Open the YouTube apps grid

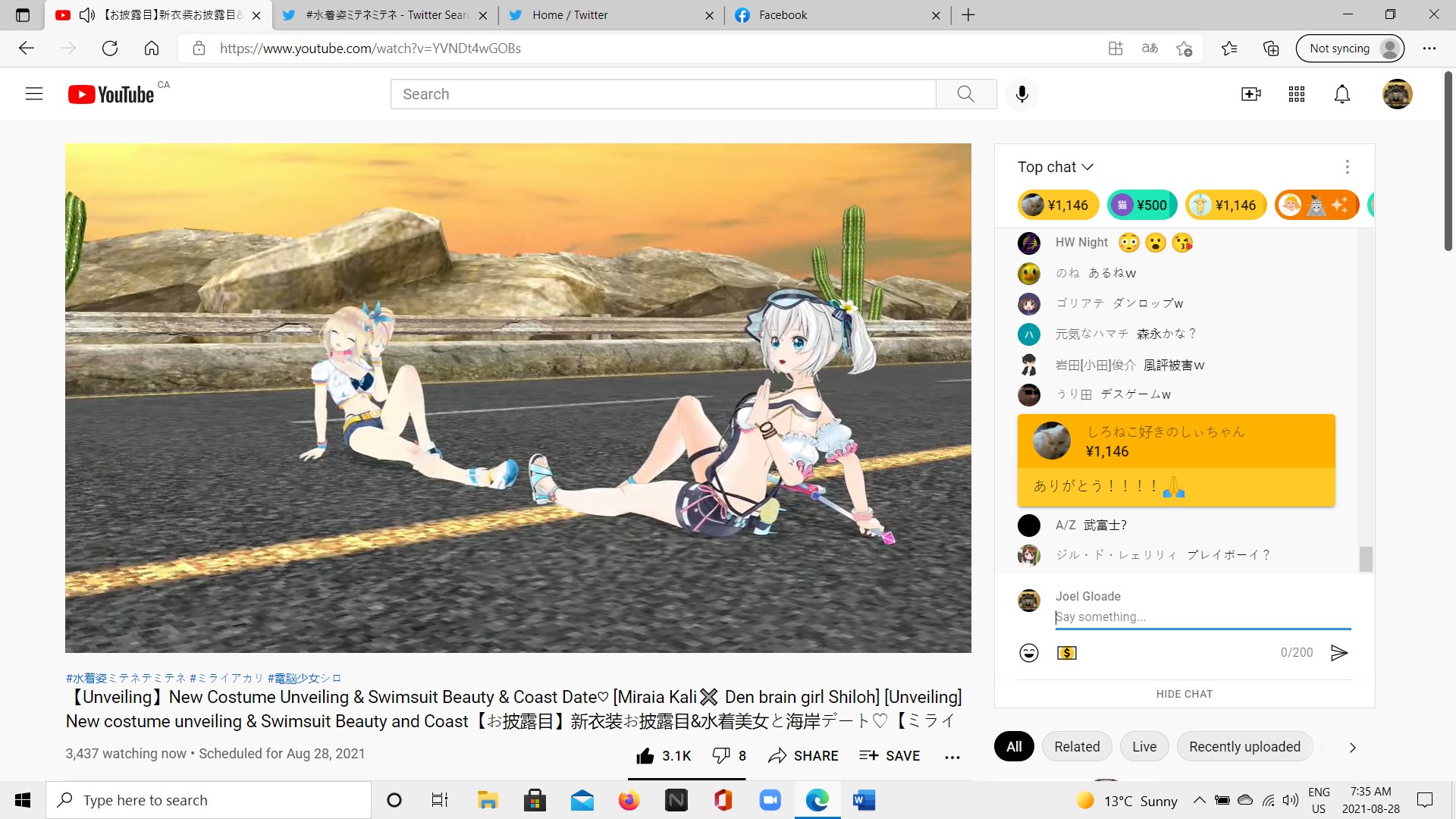1296,94
